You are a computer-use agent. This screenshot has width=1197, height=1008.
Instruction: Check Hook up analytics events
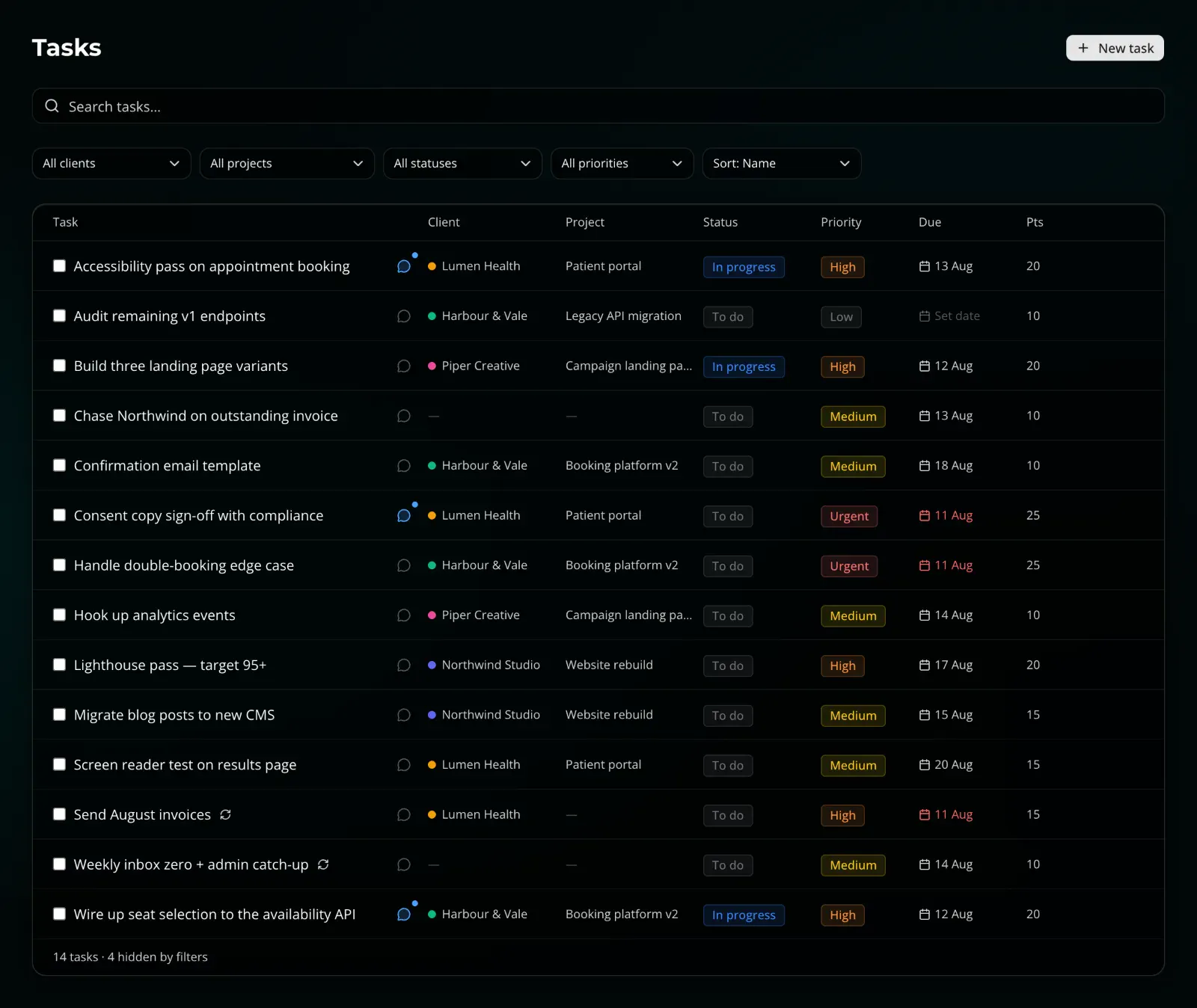coord(59,615)
